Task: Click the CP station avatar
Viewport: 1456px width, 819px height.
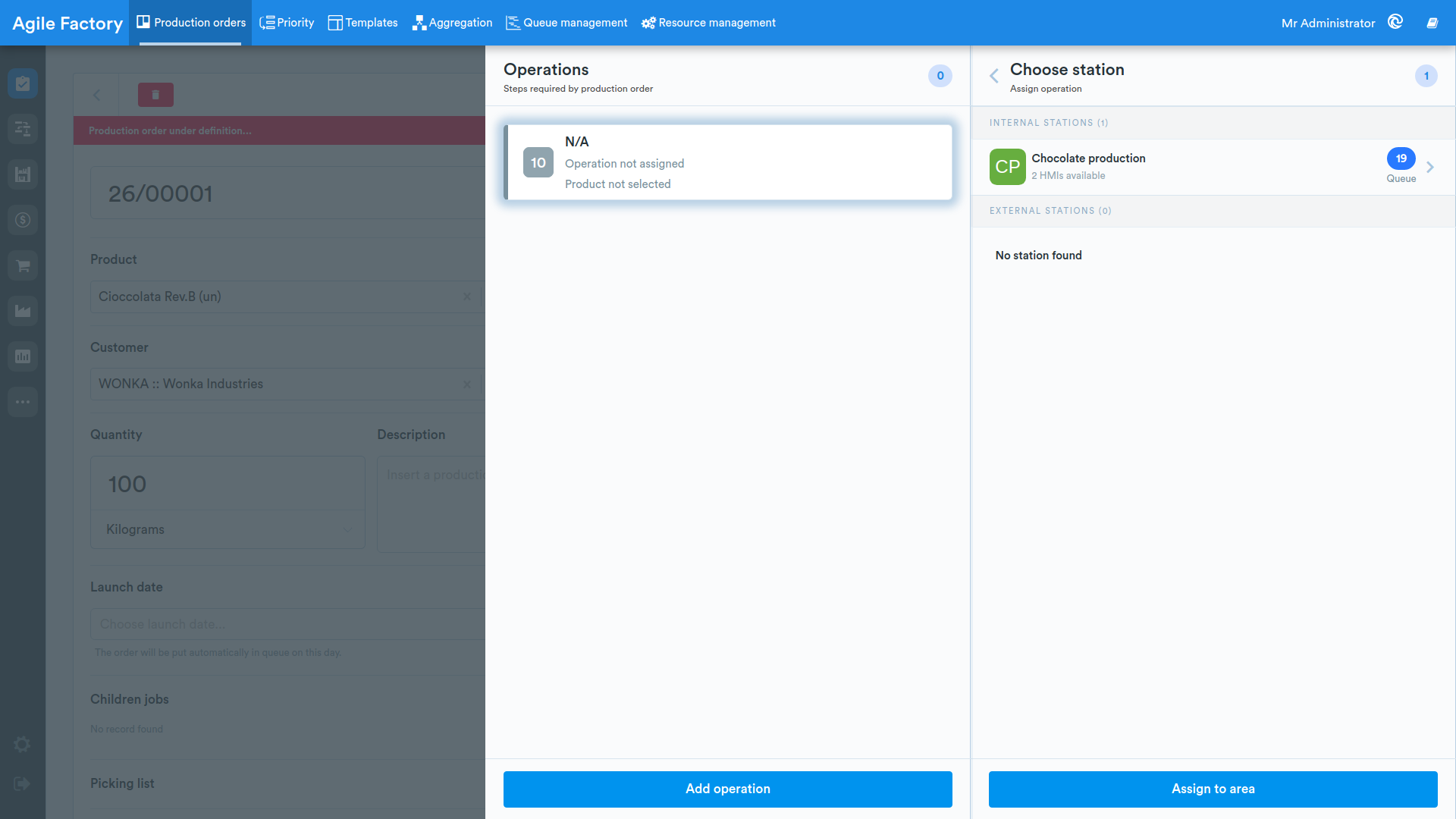Action: click(x=1008, y=167)
